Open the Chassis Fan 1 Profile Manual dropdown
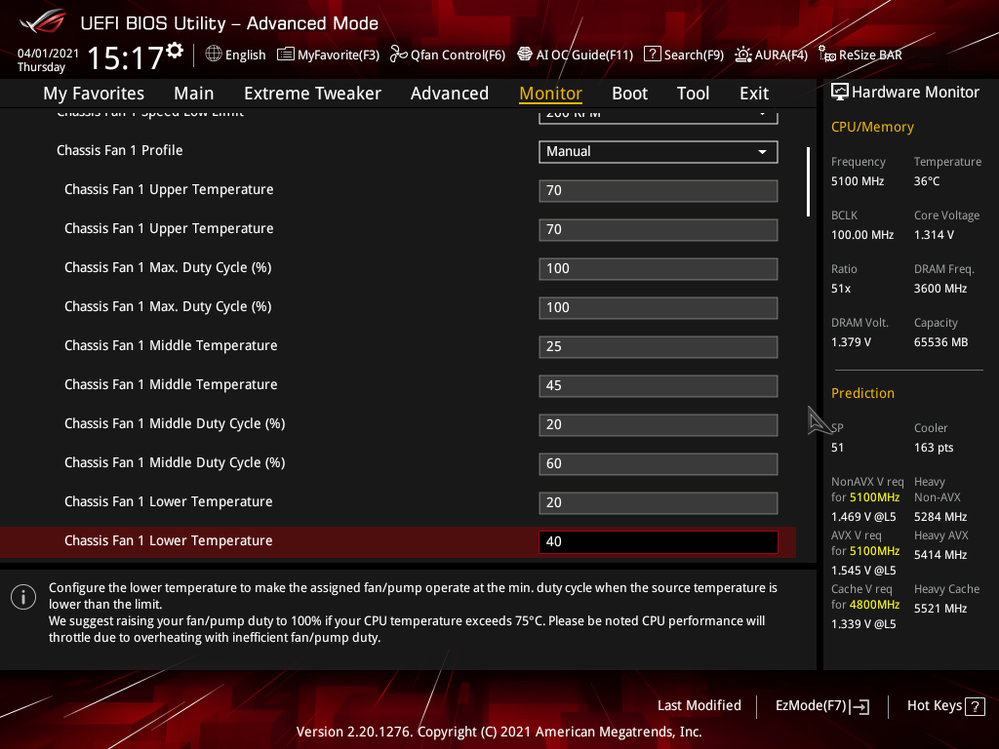 (x=658, y=152)
